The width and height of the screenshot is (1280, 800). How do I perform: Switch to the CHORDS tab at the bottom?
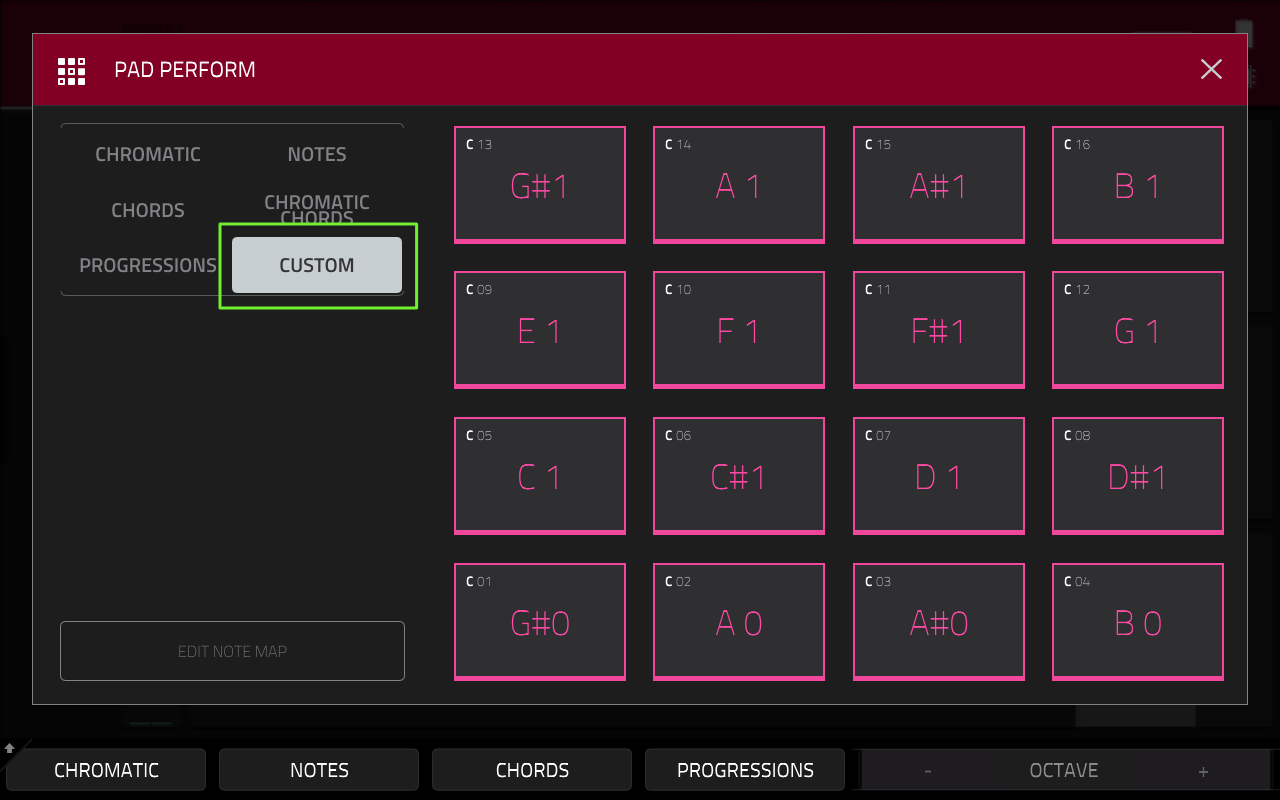tap(531, 770)
